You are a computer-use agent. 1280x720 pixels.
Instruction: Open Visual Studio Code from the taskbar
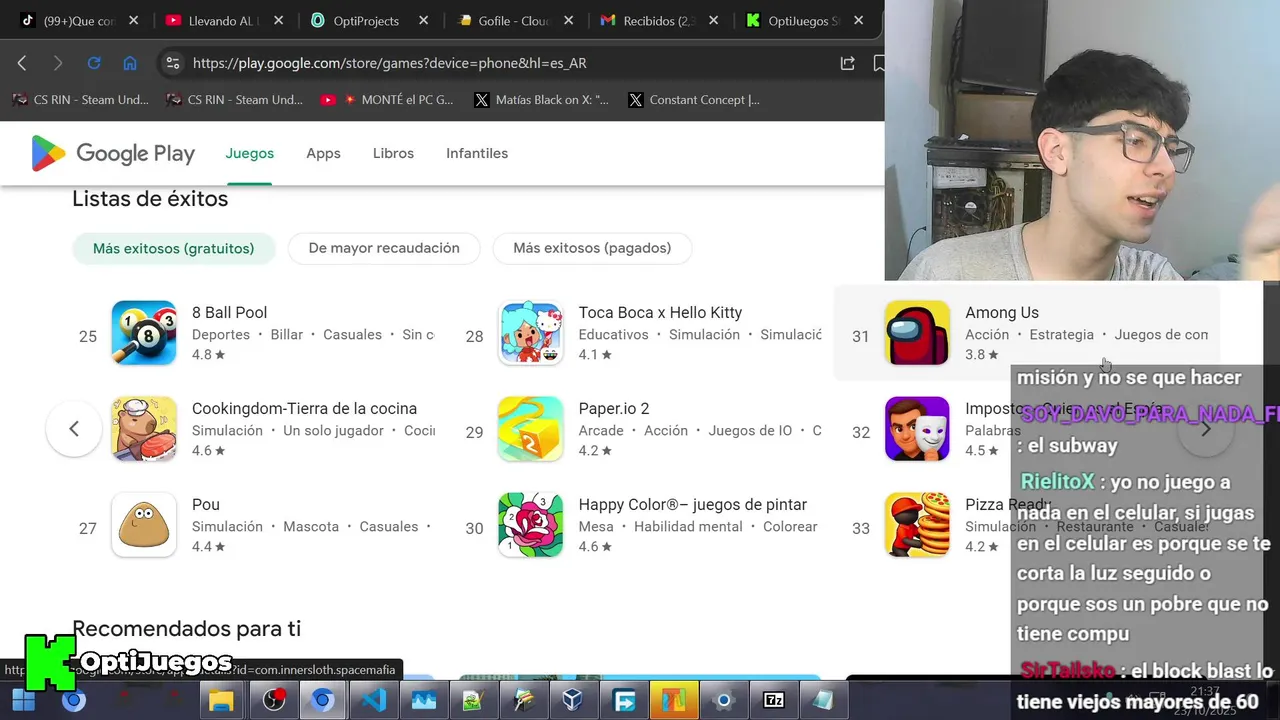(x=374, y=701)
